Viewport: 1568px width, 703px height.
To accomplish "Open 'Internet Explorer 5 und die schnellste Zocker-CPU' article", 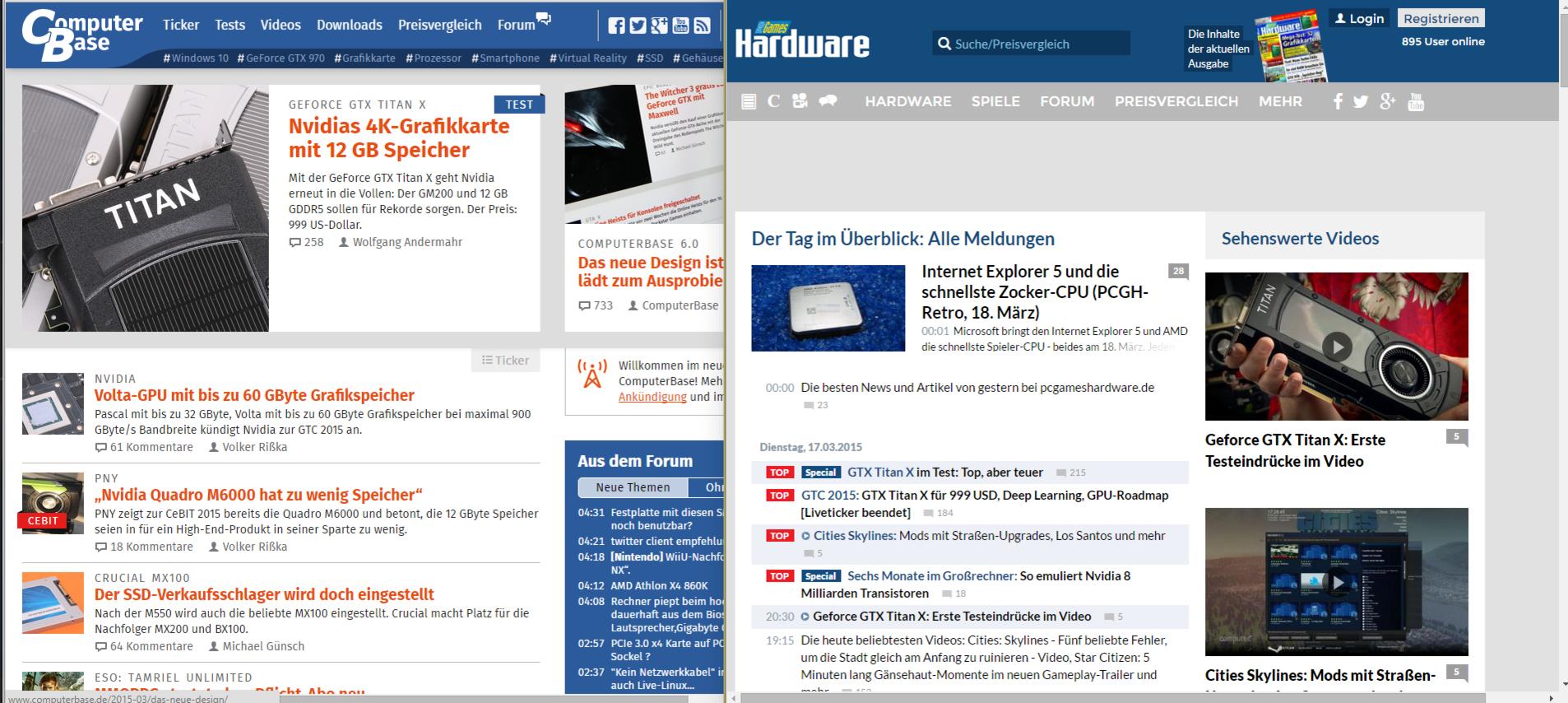I will tap(1035, 291).
